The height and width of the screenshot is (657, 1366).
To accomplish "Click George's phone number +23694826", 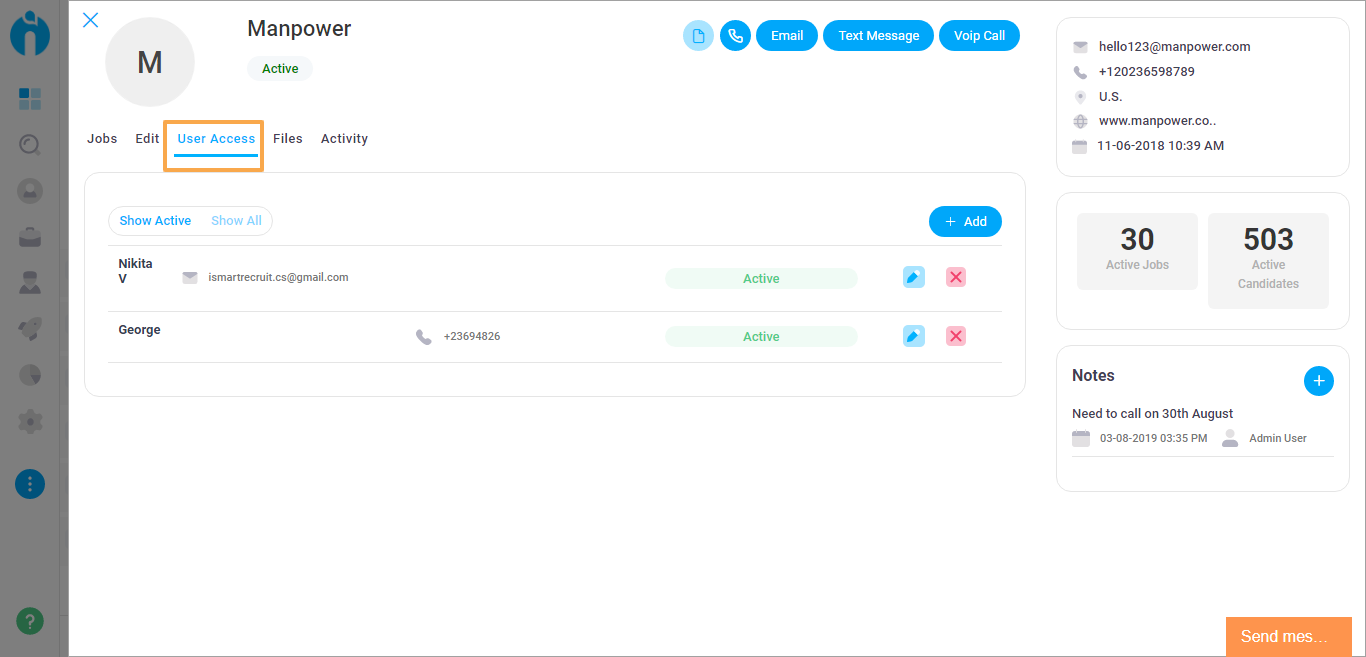I will [x=472, y=337].
